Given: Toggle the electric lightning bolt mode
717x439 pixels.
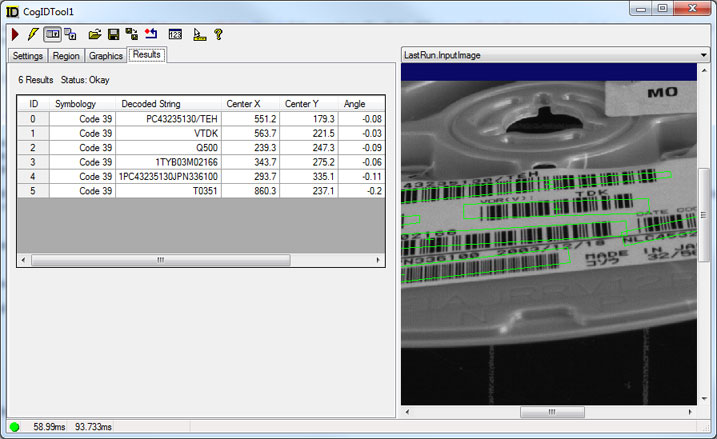Looking at the screenshot, I should (x=32, y=34).
